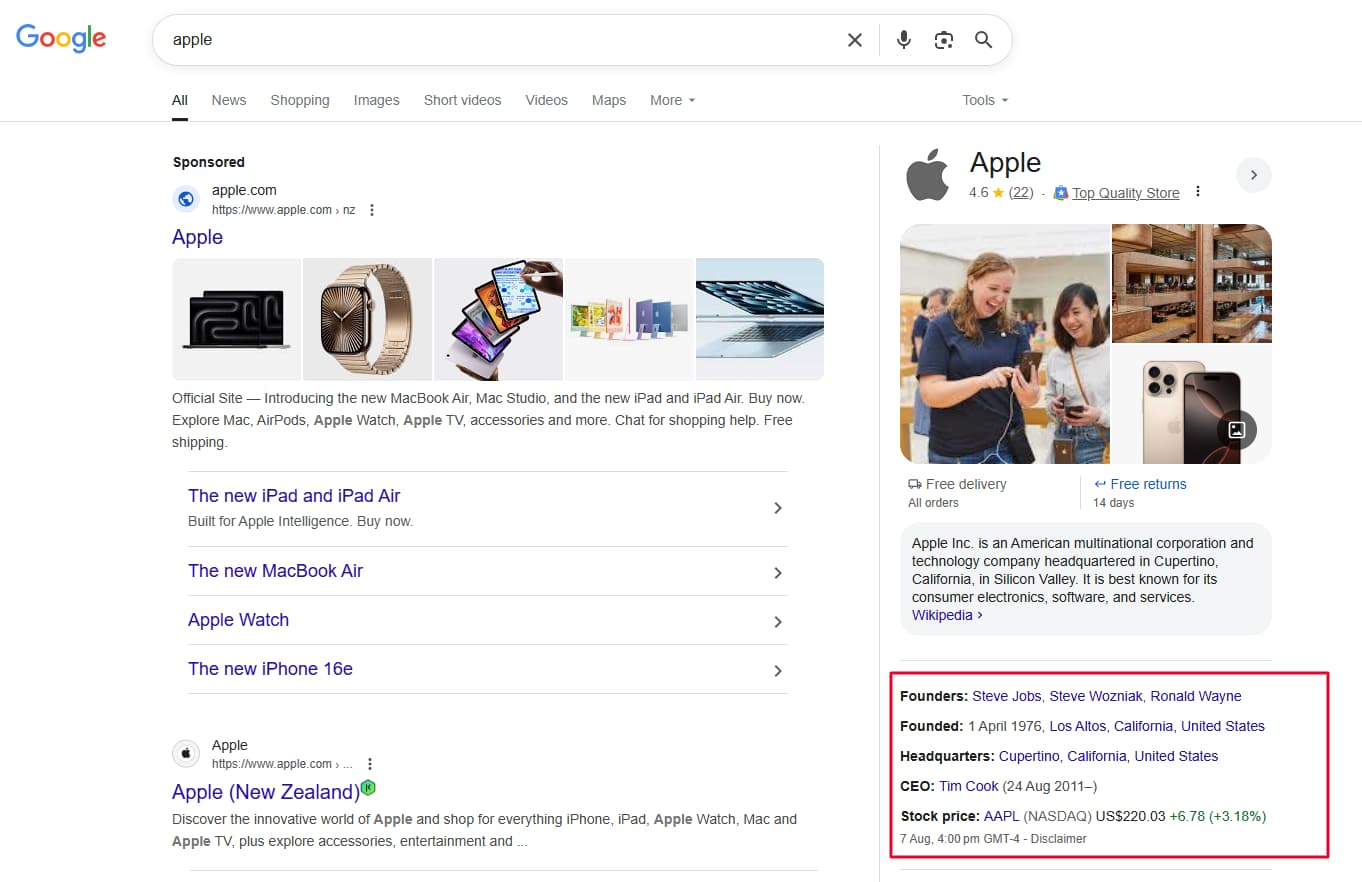1362x882 pixels.
Task: Open the three-dot menu on the Apple (New Zealand) result
Action: (x=371, y=763)
